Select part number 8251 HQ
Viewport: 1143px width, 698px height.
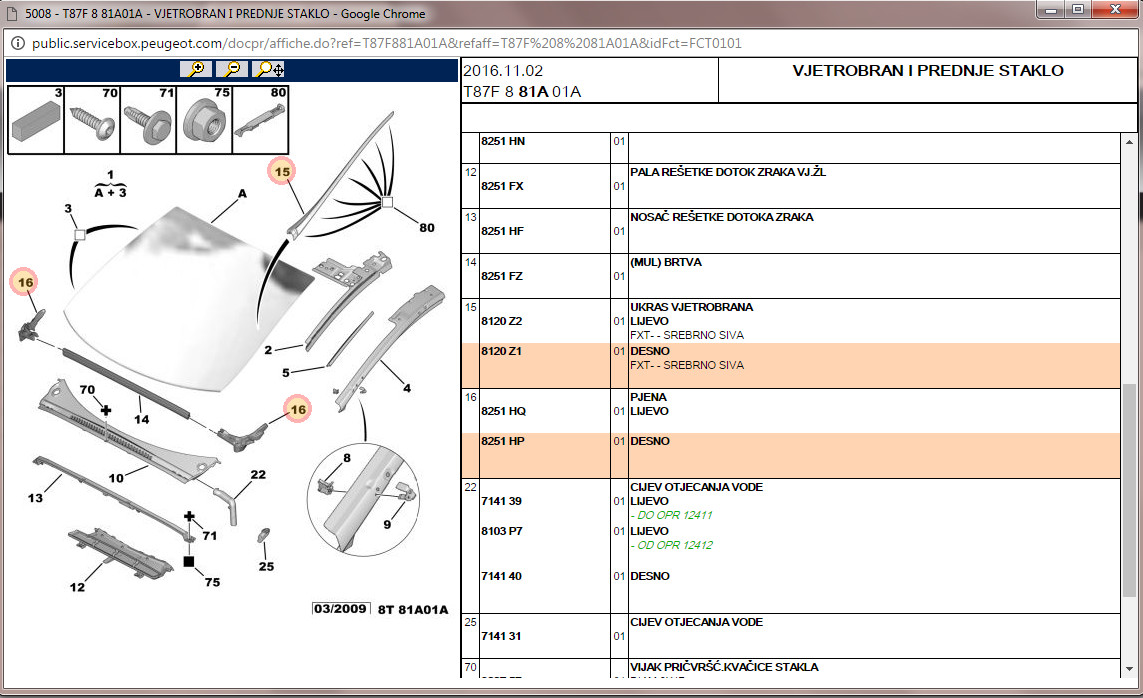[504, 412]
